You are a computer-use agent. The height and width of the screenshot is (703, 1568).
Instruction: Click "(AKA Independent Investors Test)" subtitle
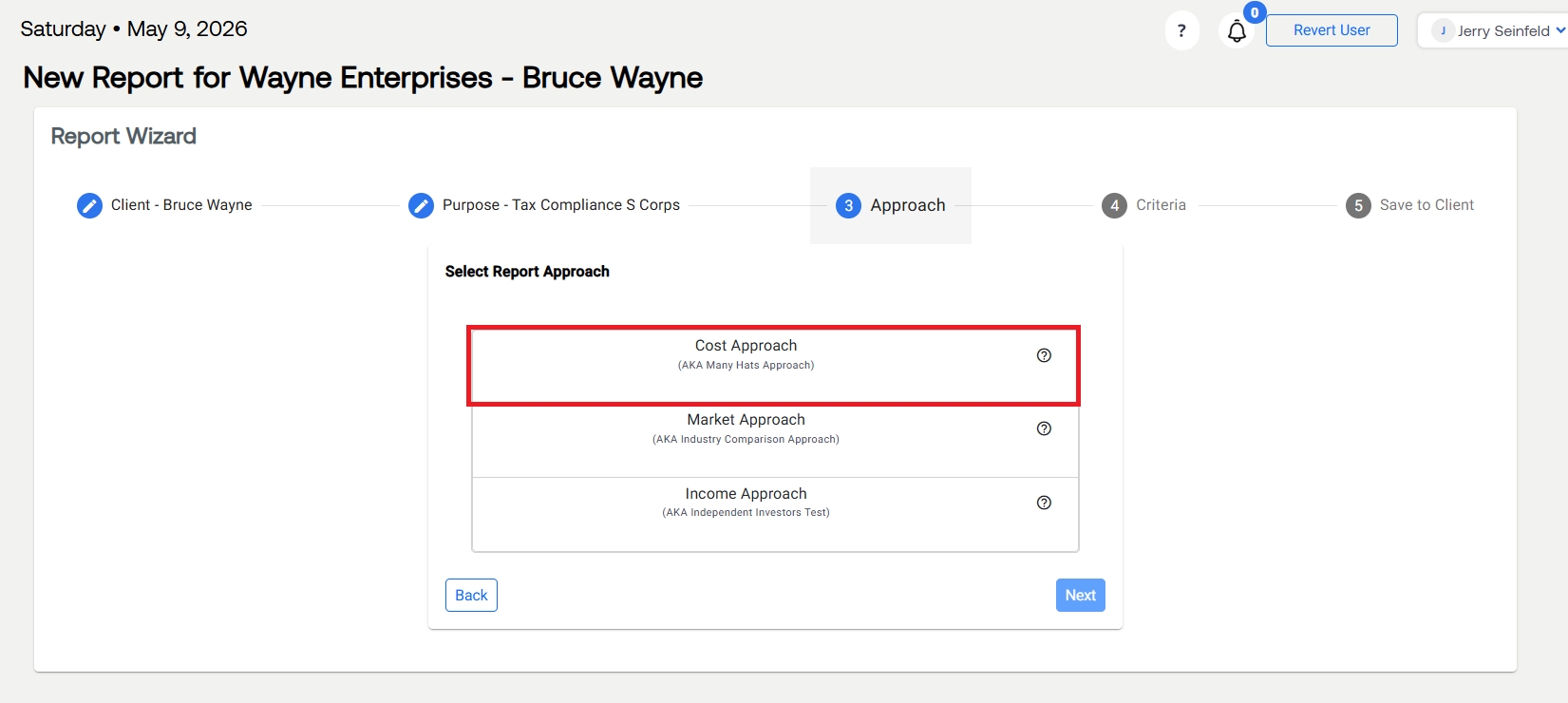tap(746, 513)
